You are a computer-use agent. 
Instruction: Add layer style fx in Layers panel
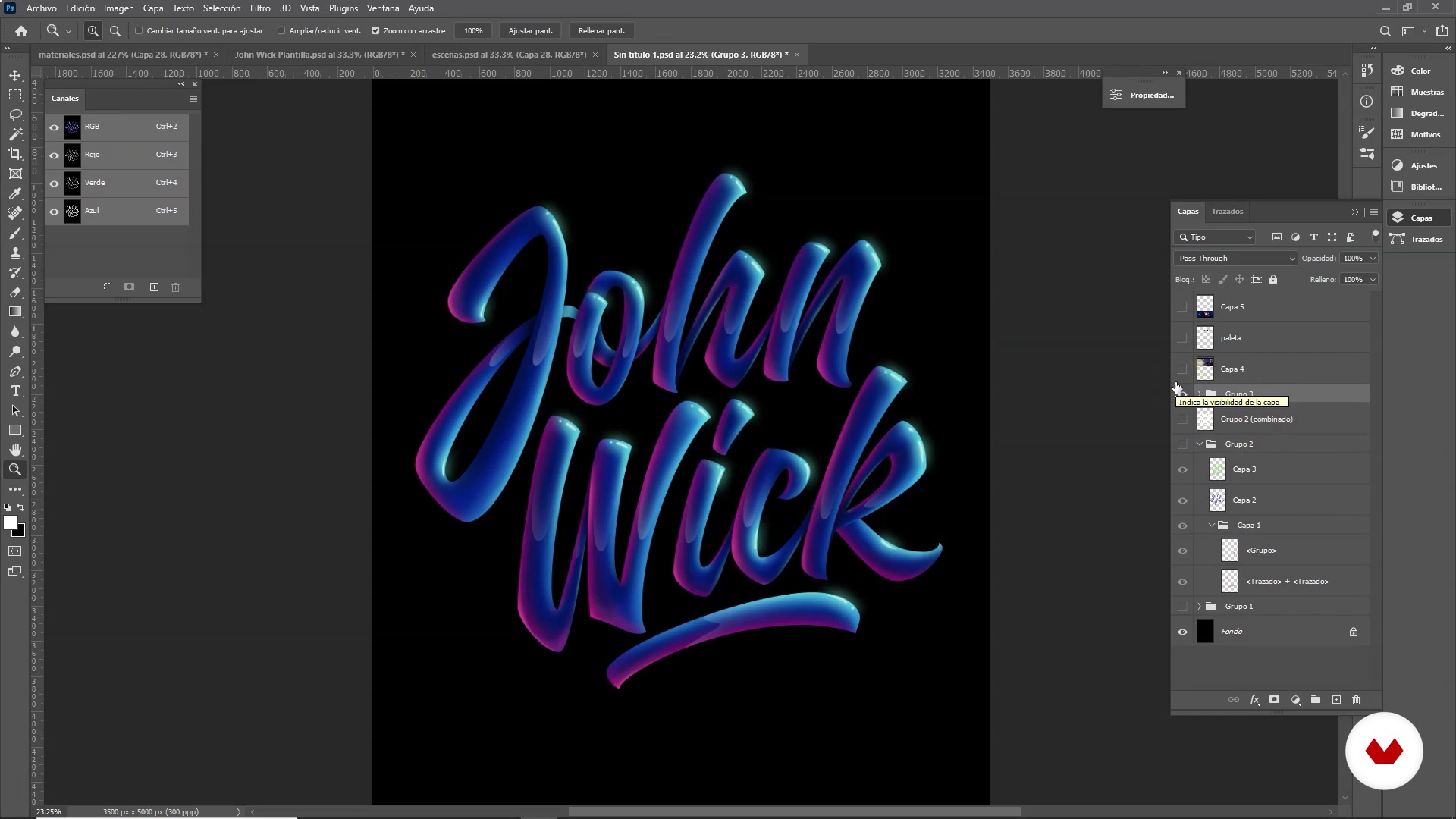(x=1254, y=700)
